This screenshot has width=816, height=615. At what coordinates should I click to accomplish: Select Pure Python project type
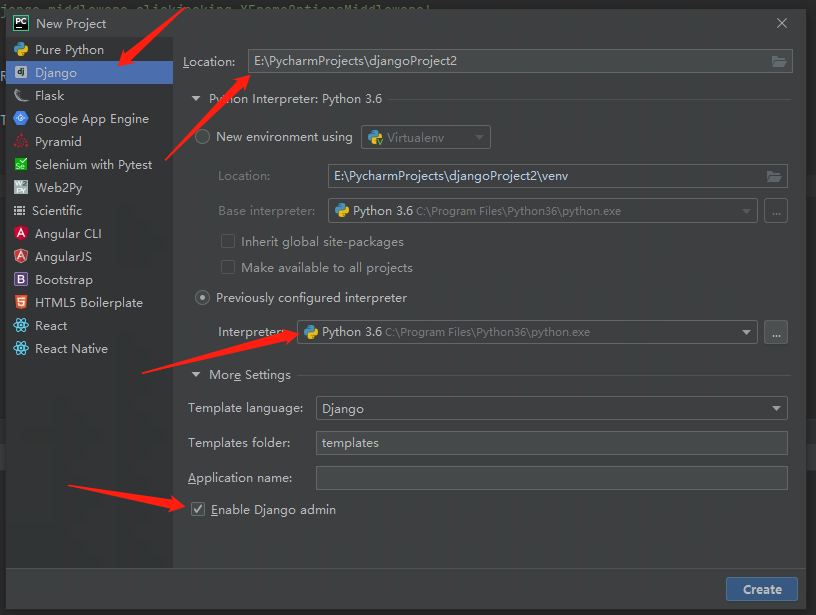click(90, 49)
